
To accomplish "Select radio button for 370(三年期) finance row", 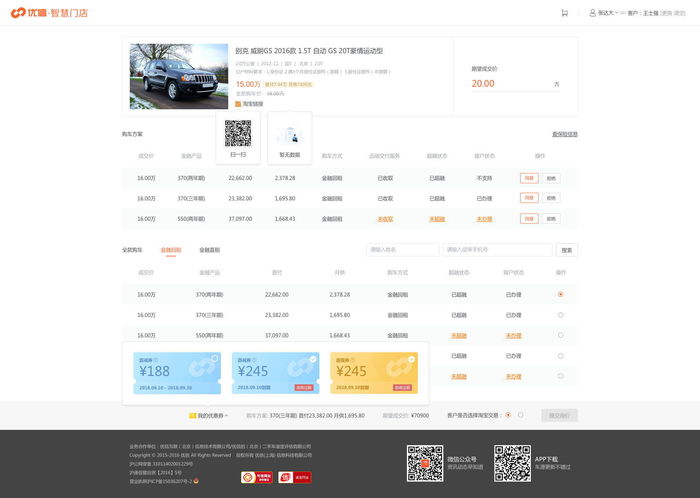I will pyautogui.click(x=560, y=315).
